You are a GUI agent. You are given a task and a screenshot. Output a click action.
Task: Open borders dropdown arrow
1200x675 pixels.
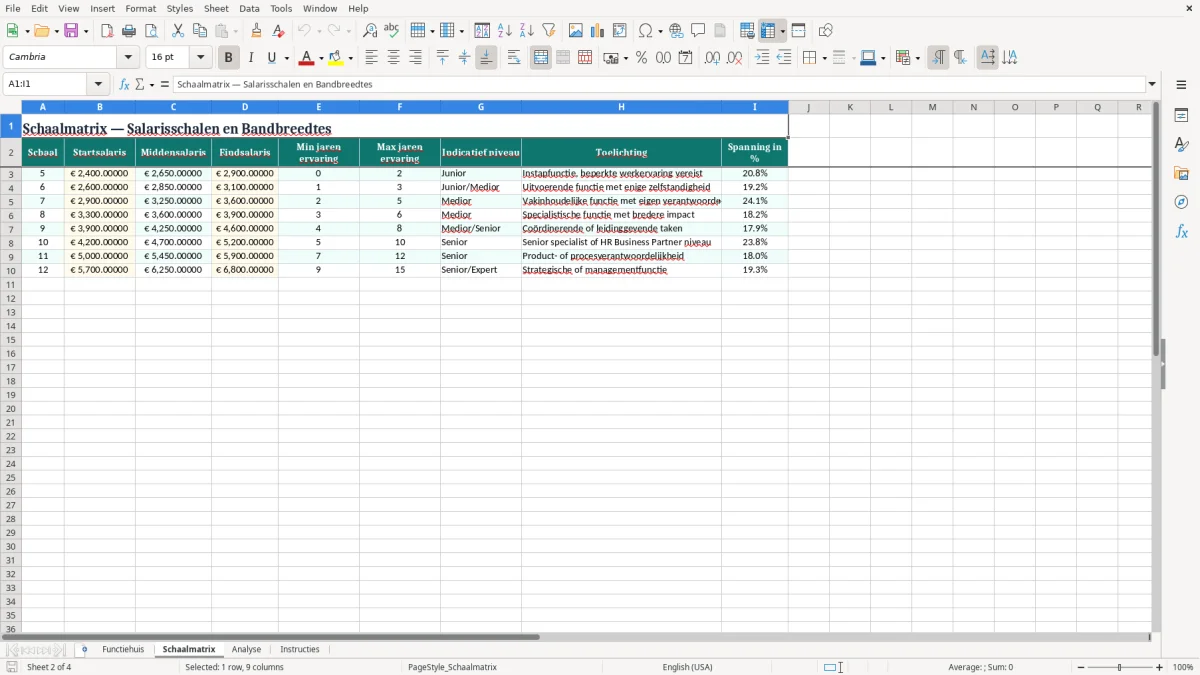click(x=823, y=58)
